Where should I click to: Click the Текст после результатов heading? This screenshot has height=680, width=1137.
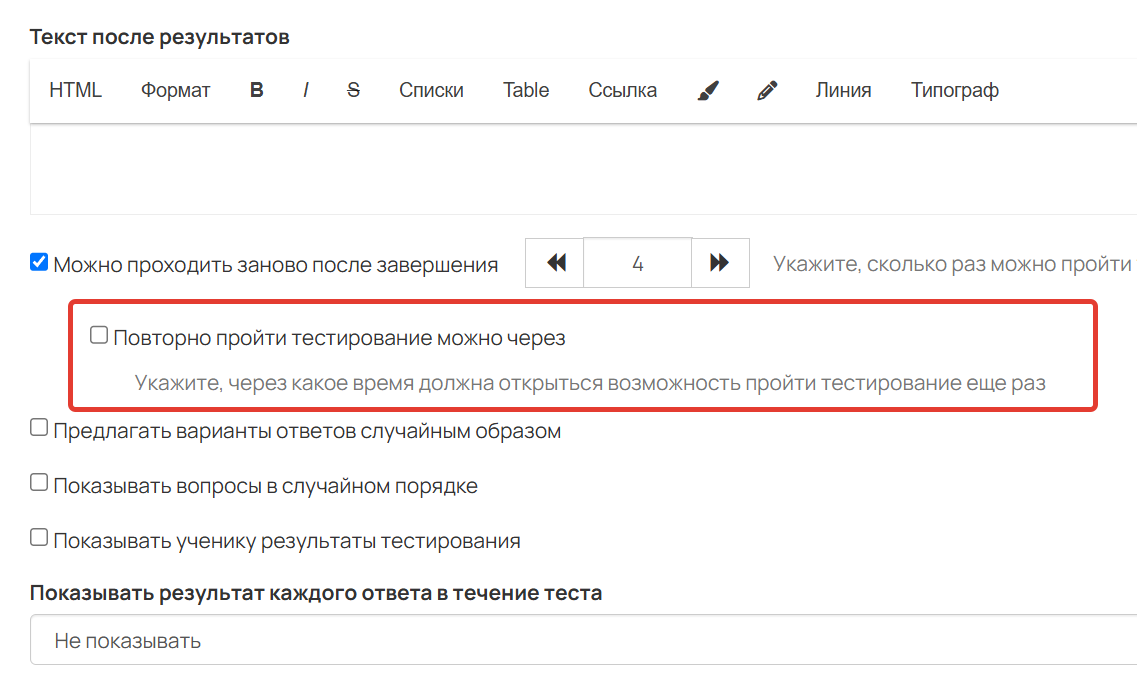pos(160,37)
